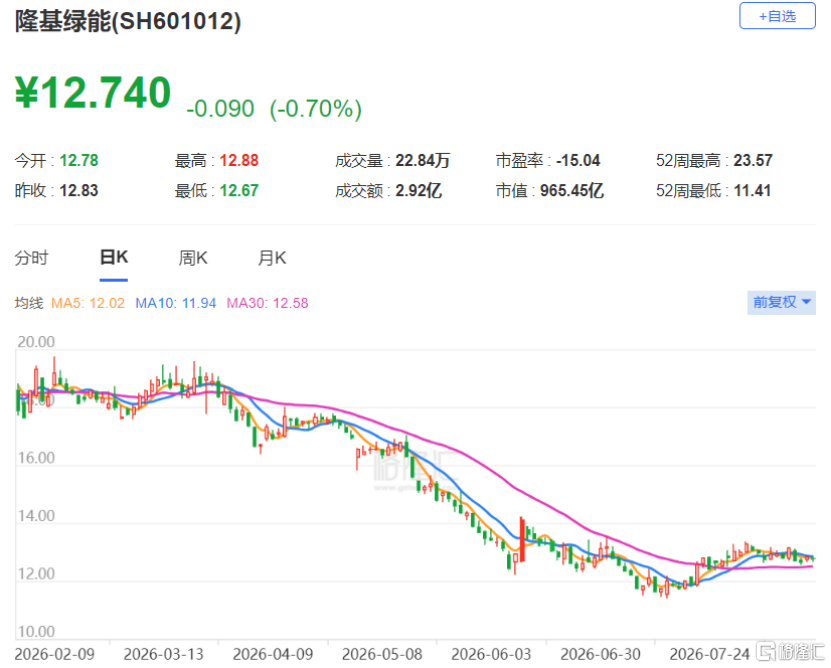
Task: Click the 昨收 value 12.83
Action: click(79, 190)
